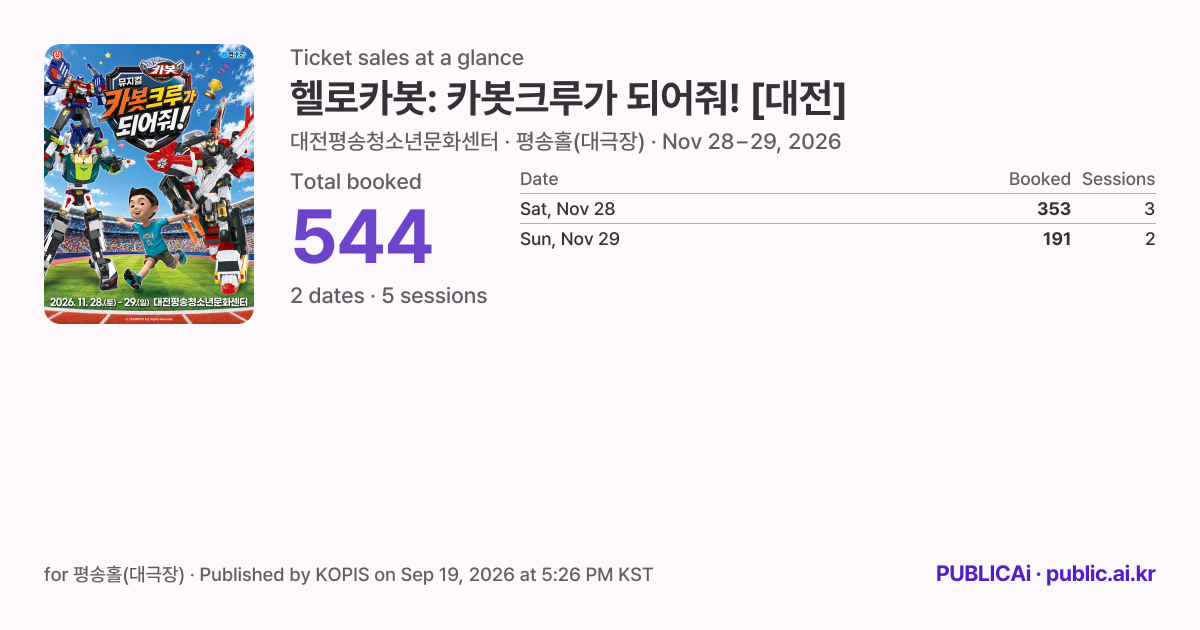This screenshot has height=630, width=1200.
Task: Click the Total booked label
Action: (x=356, y=182)
